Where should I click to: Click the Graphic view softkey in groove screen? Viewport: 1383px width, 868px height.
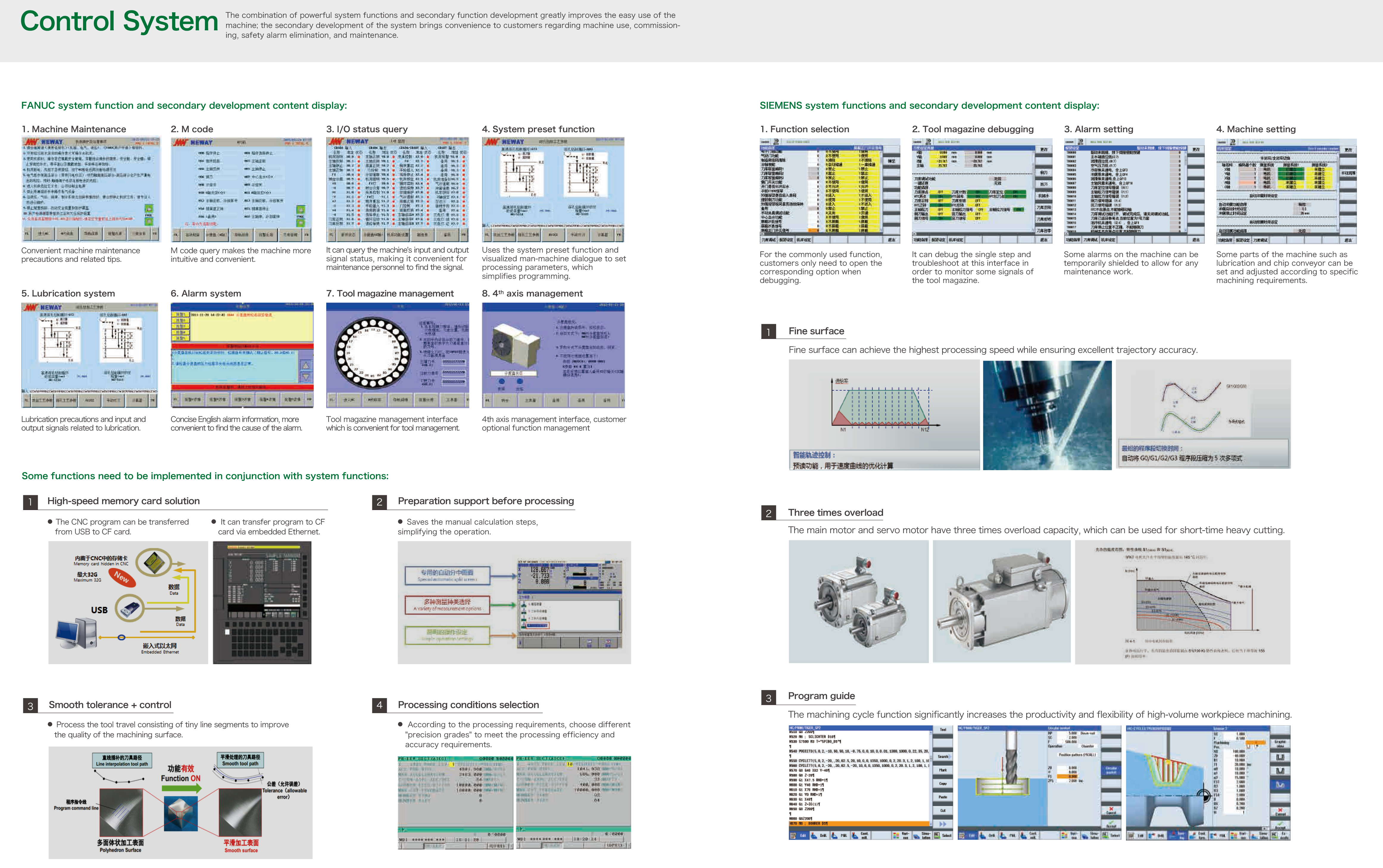(x=1280, y=744)
